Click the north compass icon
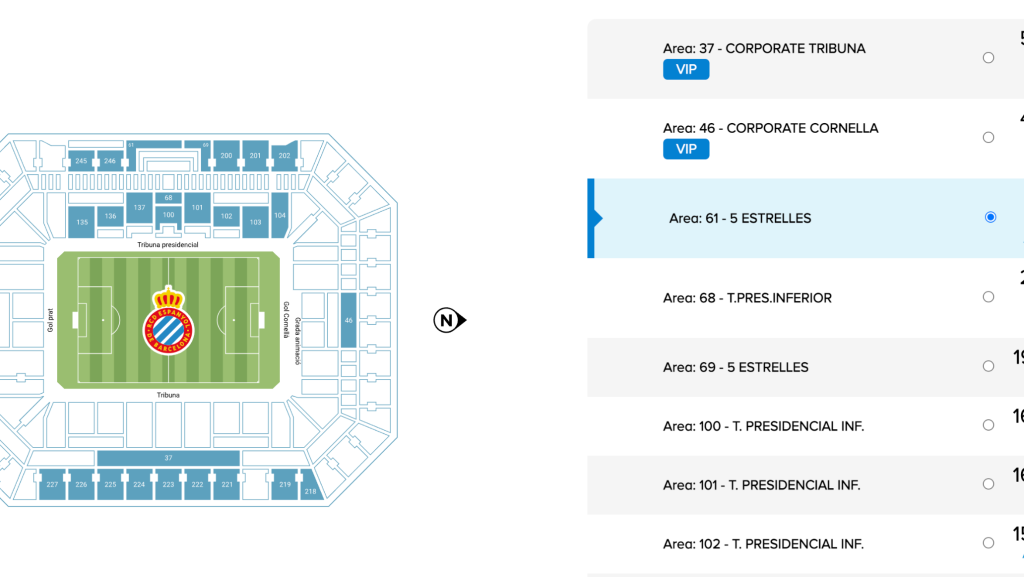This screenshot has height=577, width=1024. (450, 320)
